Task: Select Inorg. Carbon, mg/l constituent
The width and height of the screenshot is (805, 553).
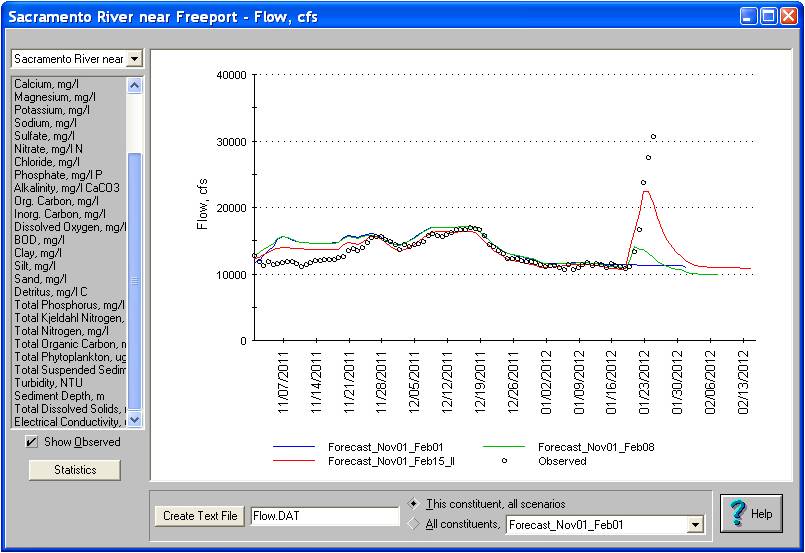Action: [x=60, y=214]
